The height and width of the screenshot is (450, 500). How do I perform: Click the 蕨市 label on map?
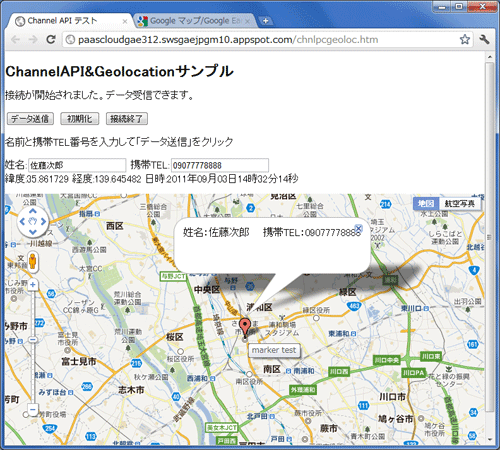click(x=329, y=428)
